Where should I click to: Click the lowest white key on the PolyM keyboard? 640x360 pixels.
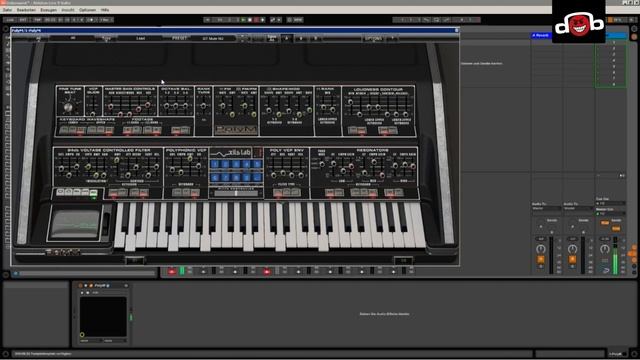pyautogui.click(x=119, y=225)
